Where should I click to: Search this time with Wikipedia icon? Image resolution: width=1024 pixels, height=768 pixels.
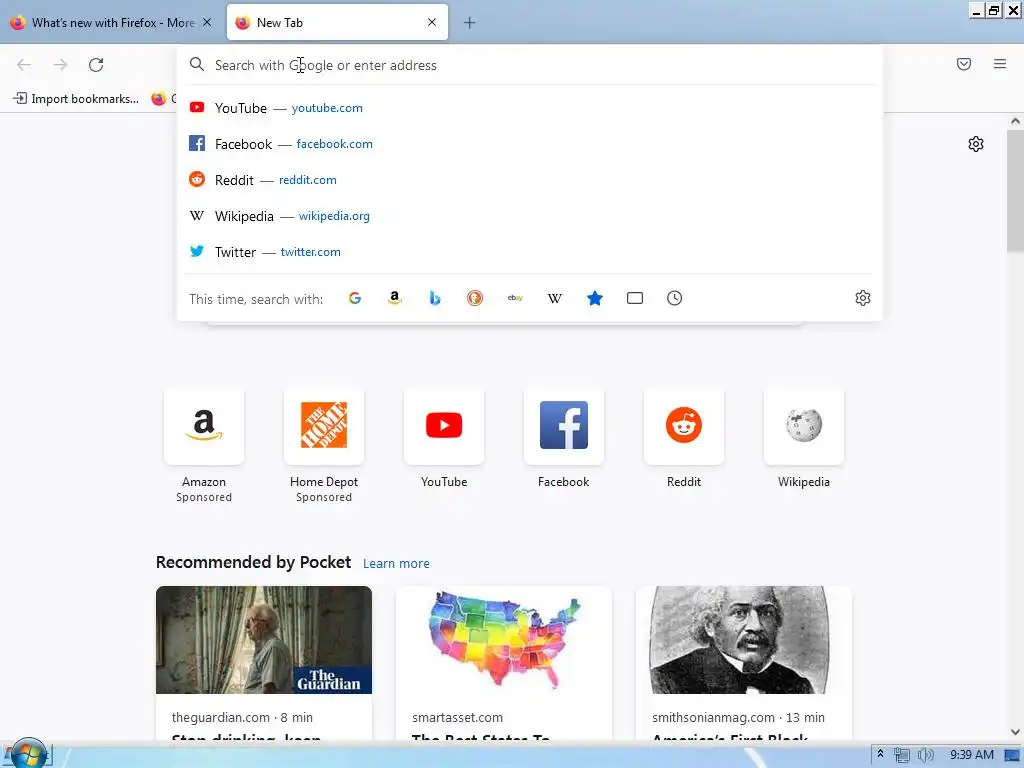tap(555, 298)
